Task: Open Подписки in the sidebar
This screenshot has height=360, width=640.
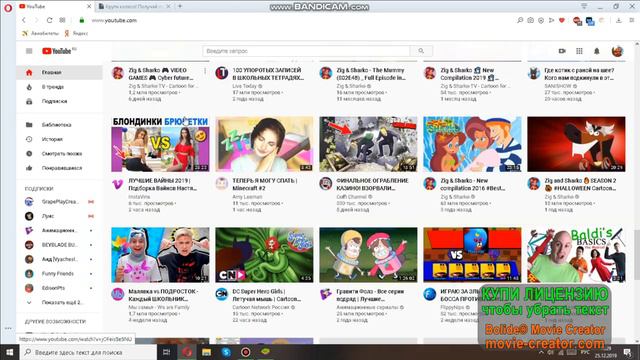Action: (59, 101)
